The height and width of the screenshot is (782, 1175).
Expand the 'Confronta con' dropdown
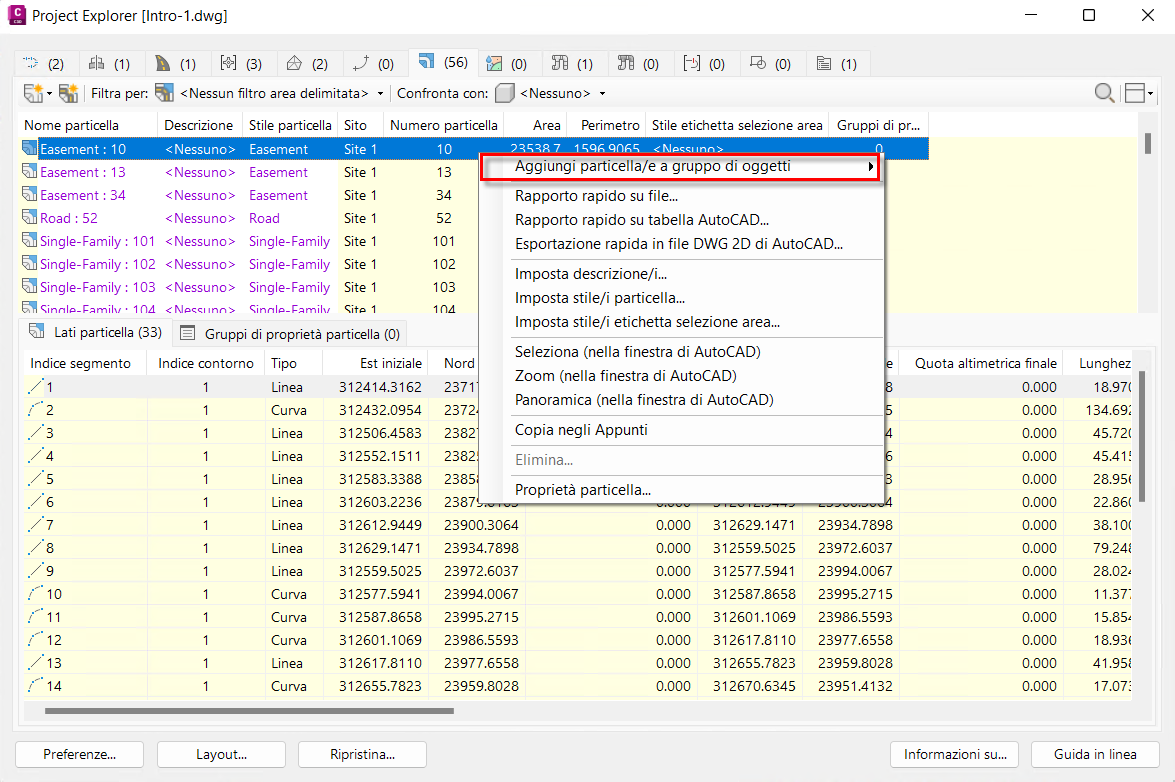pyautogui.click(x=602, y=94)
